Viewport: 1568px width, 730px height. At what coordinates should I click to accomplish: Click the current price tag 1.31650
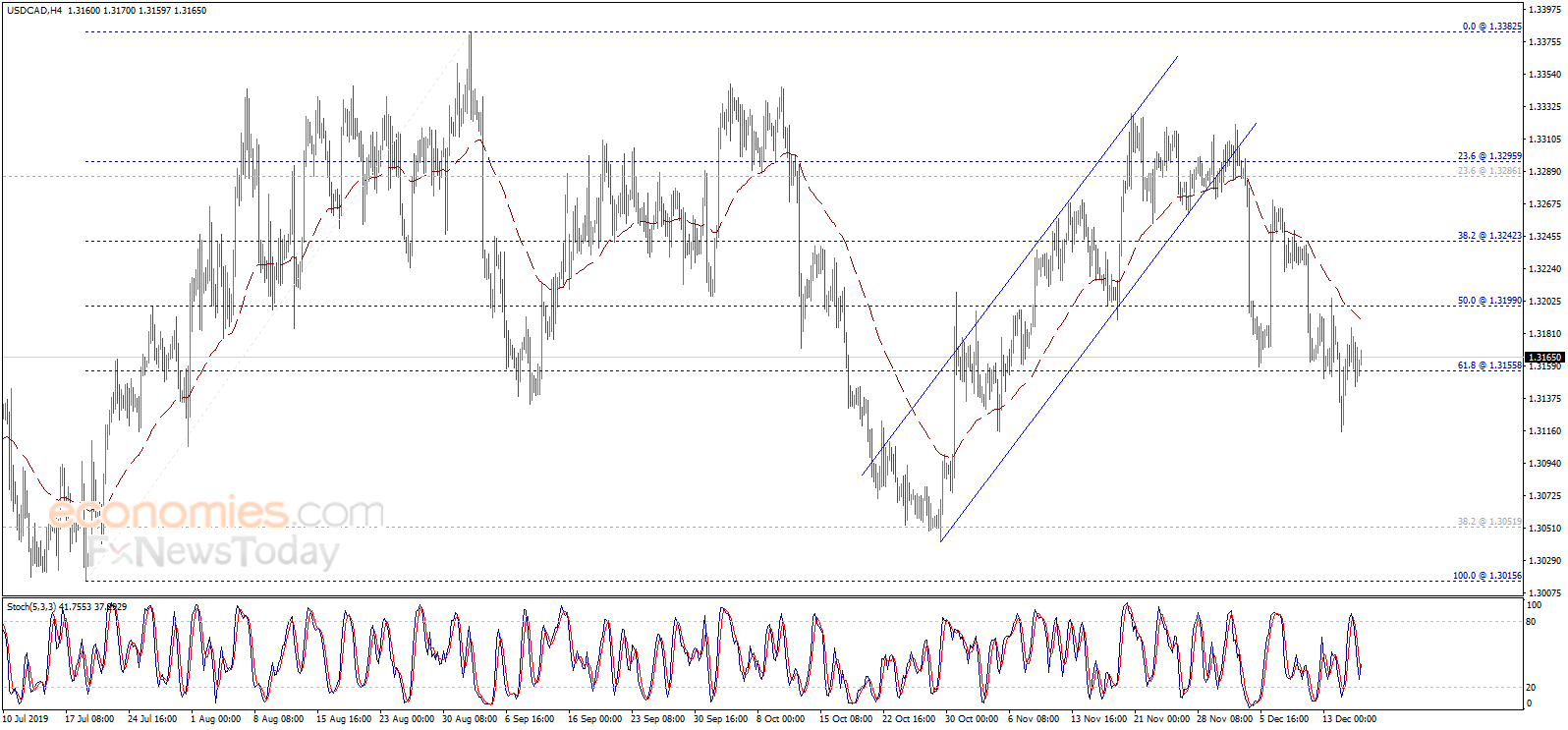(1544, 358)
